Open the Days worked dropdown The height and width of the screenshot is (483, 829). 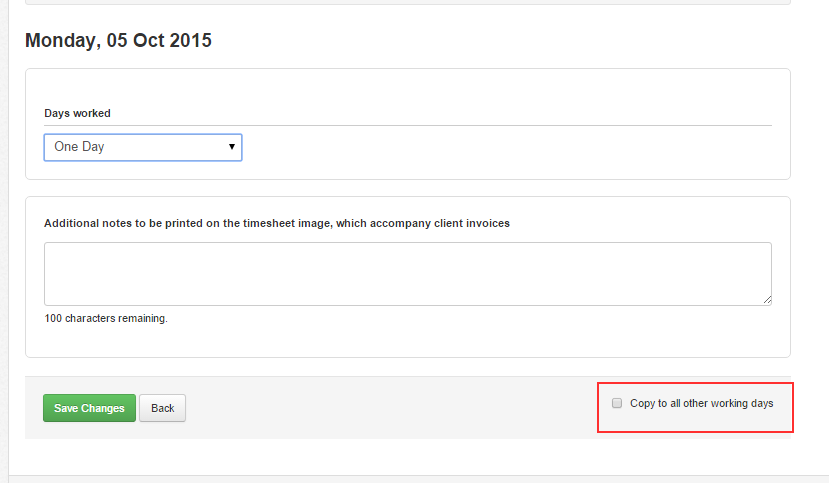point(143,147)
